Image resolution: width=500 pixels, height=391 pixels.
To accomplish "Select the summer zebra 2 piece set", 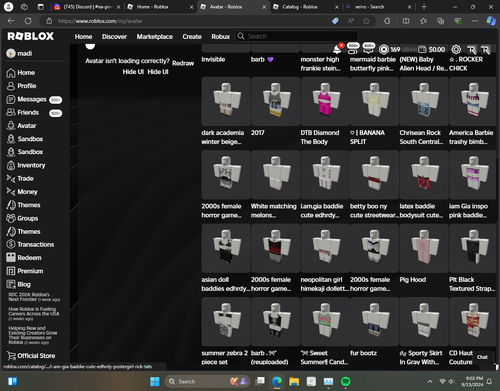I will point(226,322).
